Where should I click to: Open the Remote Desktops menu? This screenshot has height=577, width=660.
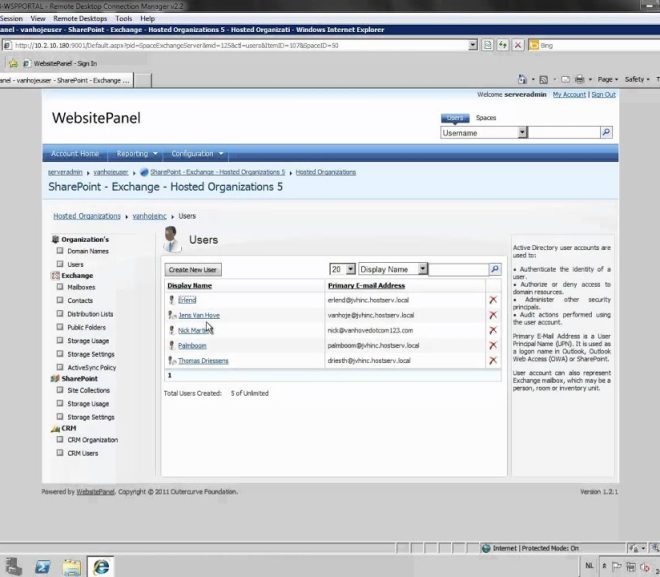pyautogui.click(x=80, y=19)
